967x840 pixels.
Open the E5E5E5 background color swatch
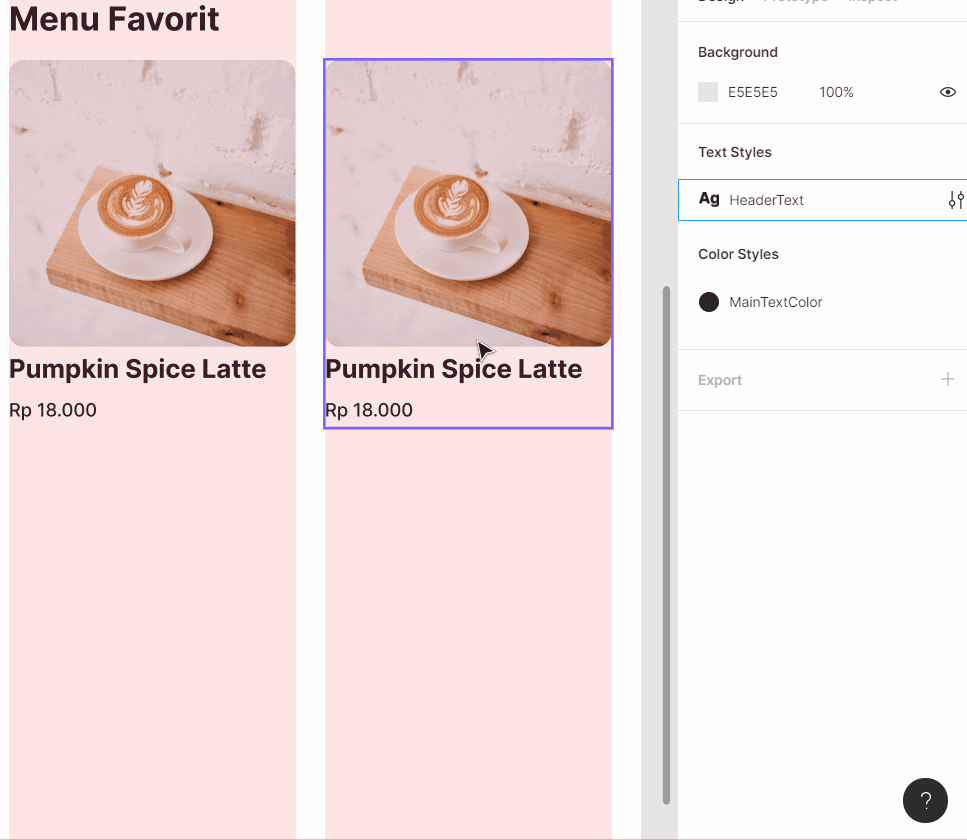pyautogui.click(x=708, y=92)
